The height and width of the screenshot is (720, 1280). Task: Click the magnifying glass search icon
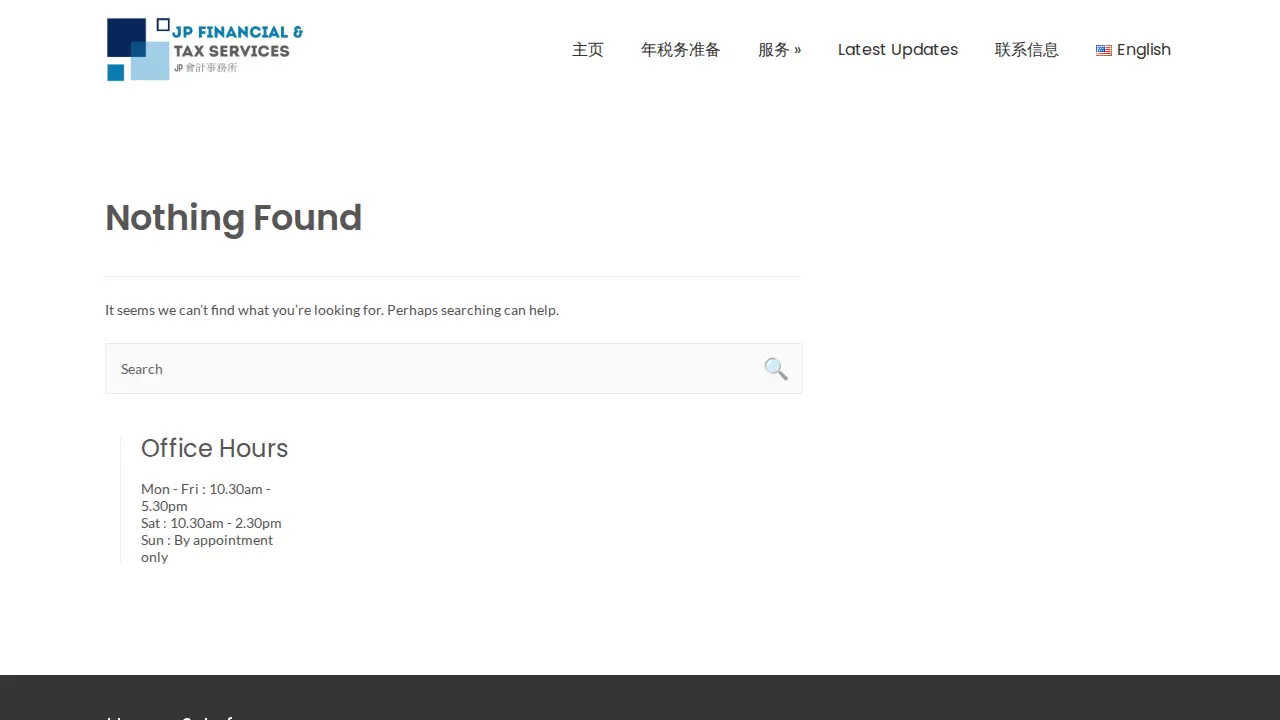point(776,369)
